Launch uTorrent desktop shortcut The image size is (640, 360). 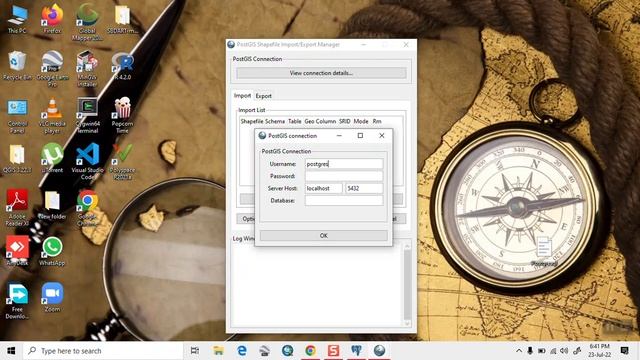pos(52,158)
